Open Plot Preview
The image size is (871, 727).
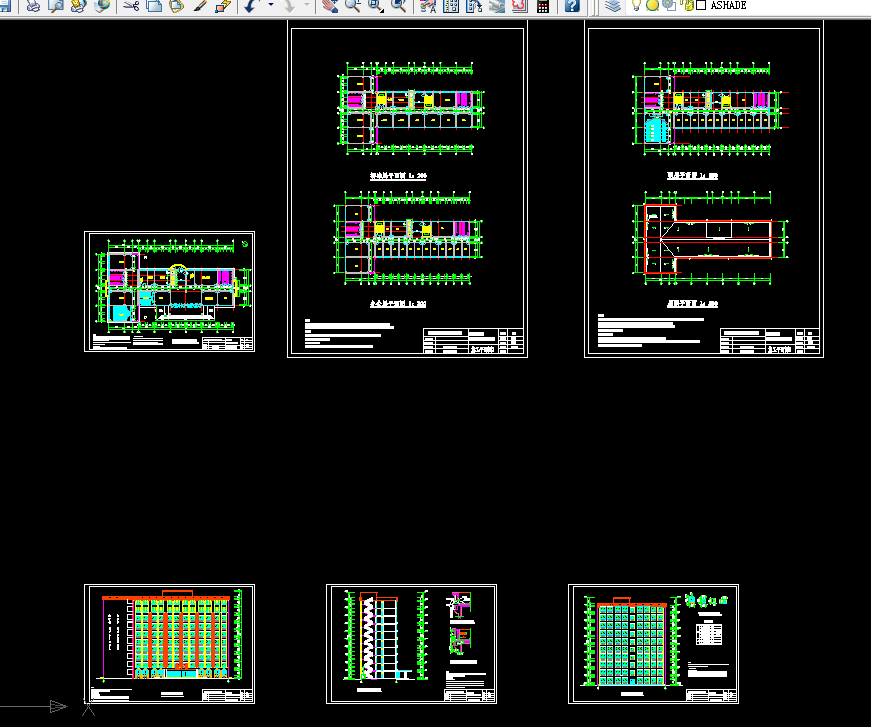[x=56, y=6]
